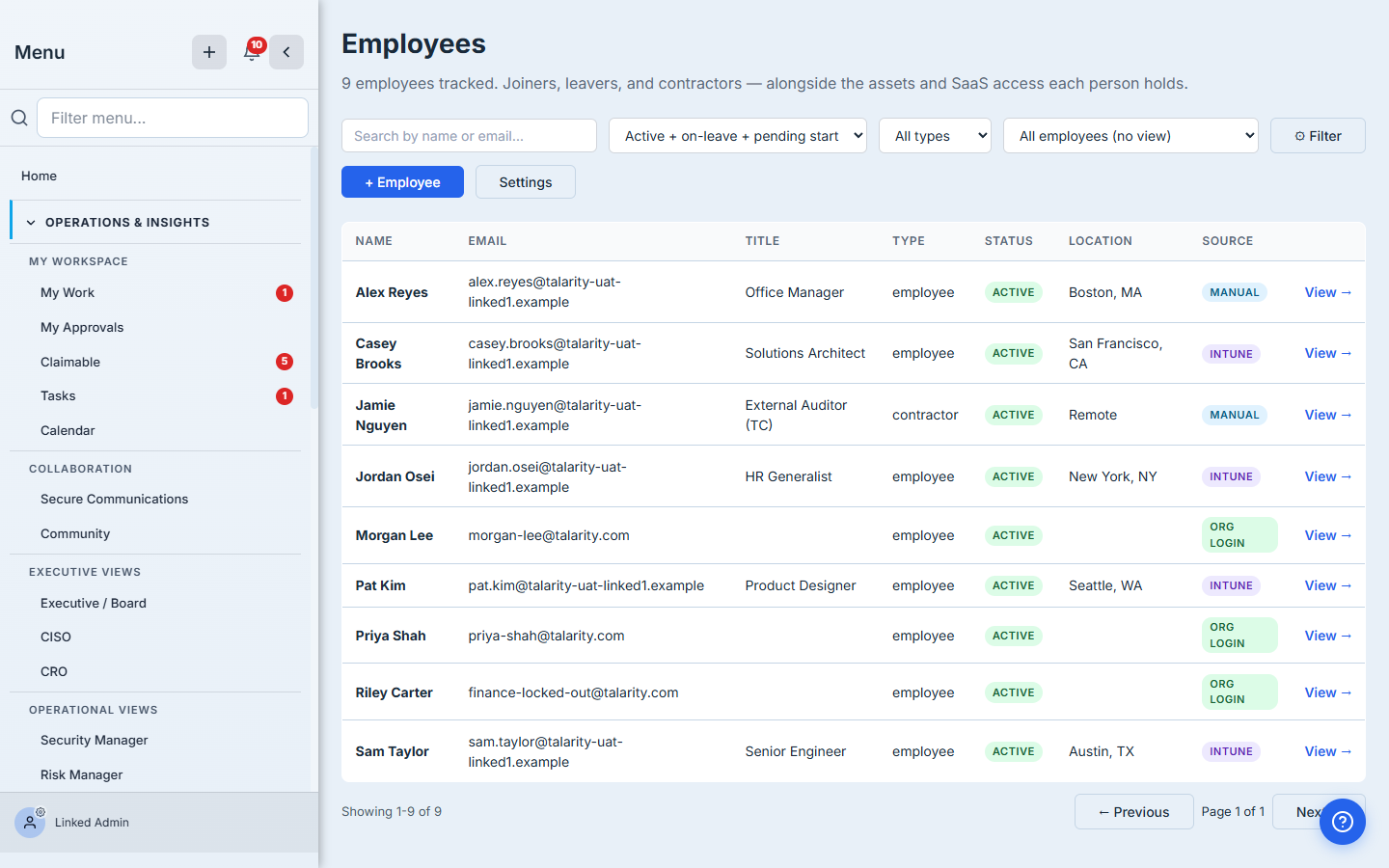View Jordan Osei details
This screenshot has height=868, width=1389.
[x=1328, y=476]
